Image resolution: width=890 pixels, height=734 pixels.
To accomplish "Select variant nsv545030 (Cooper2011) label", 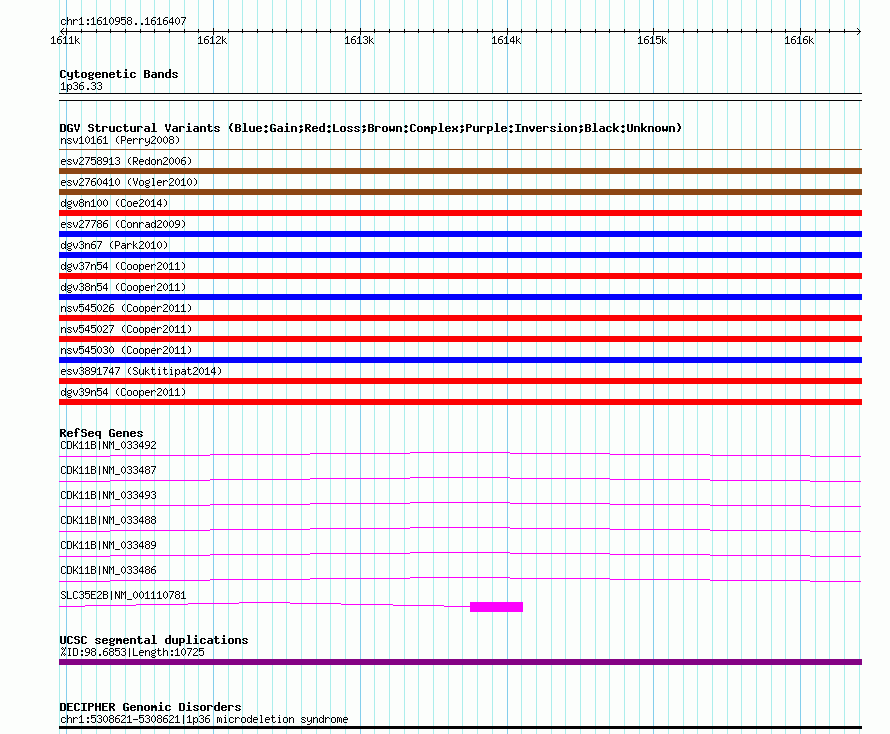I will [x=126, y=350].
